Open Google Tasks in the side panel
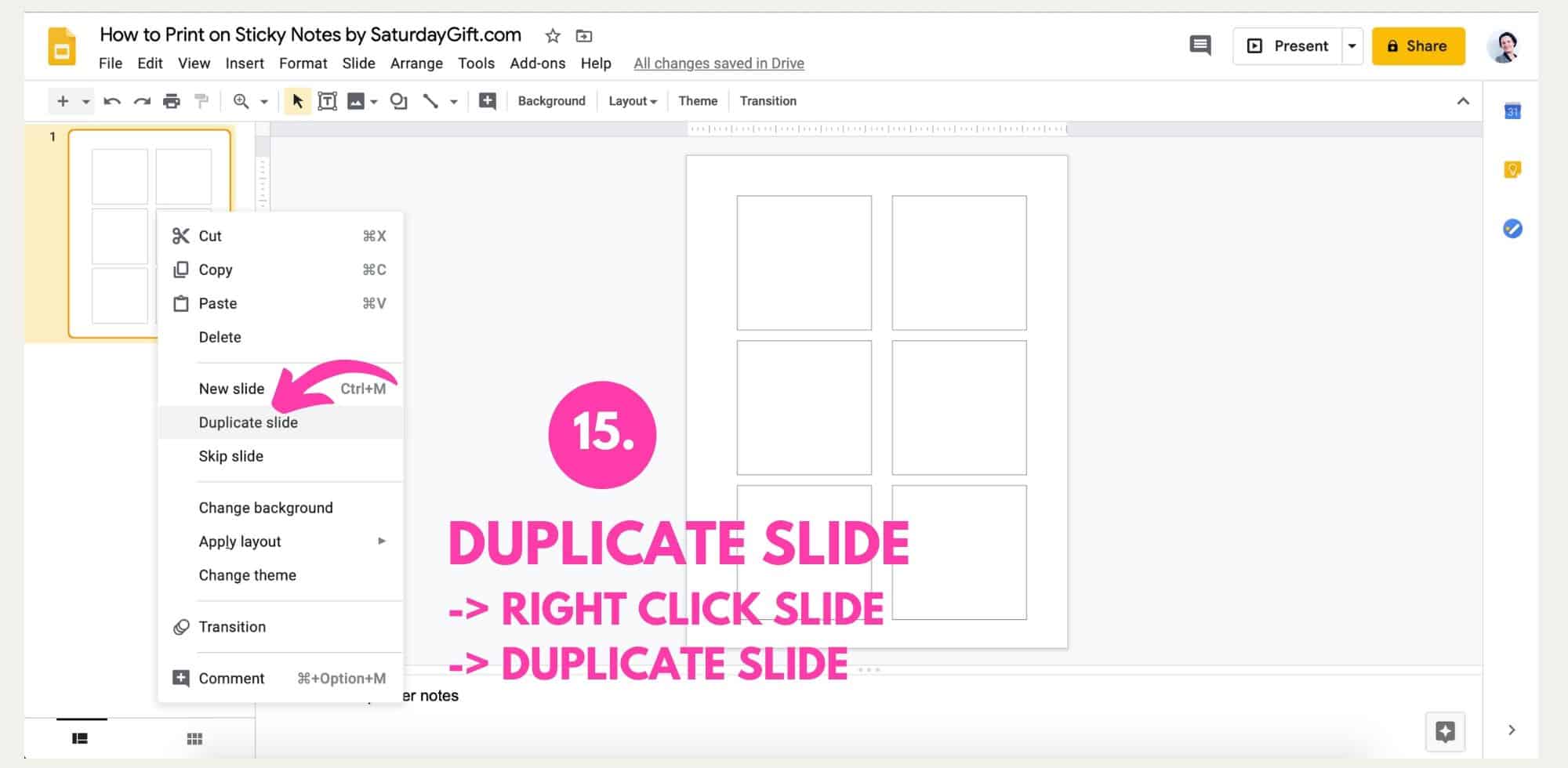This screenshot has width=1568, height=768. [1512, 229]
